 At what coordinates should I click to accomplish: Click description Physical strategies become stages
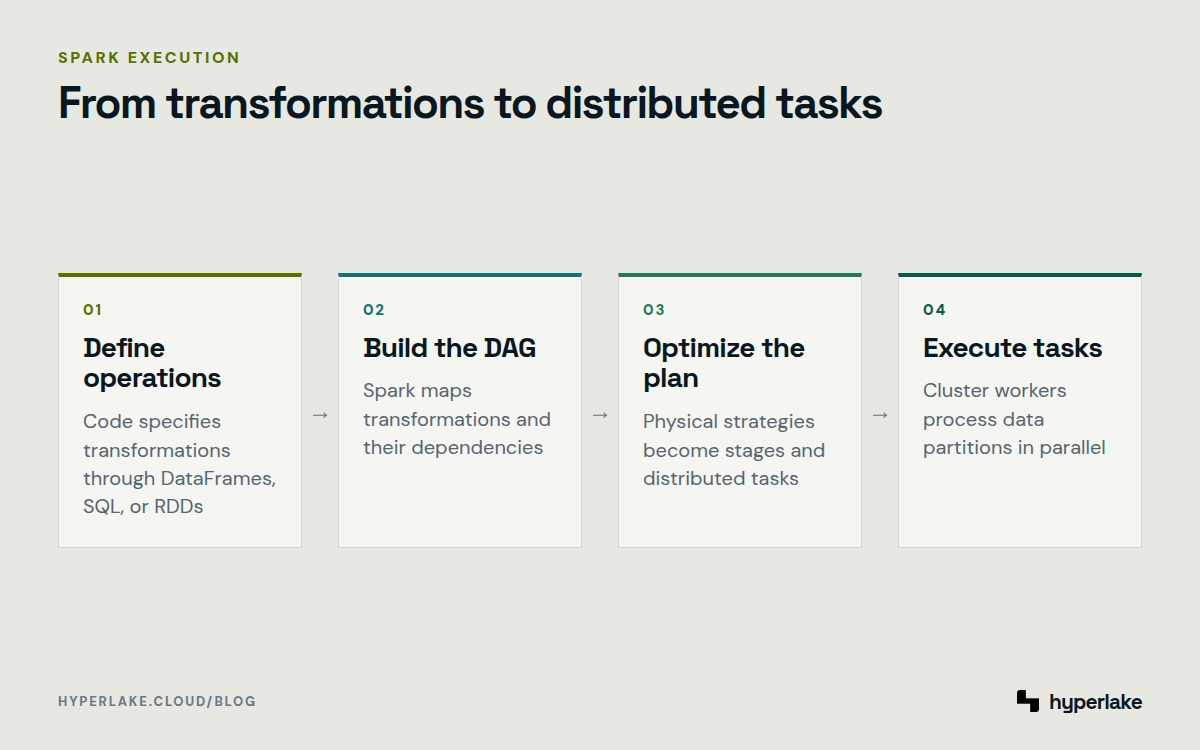[x=734, y=450]
